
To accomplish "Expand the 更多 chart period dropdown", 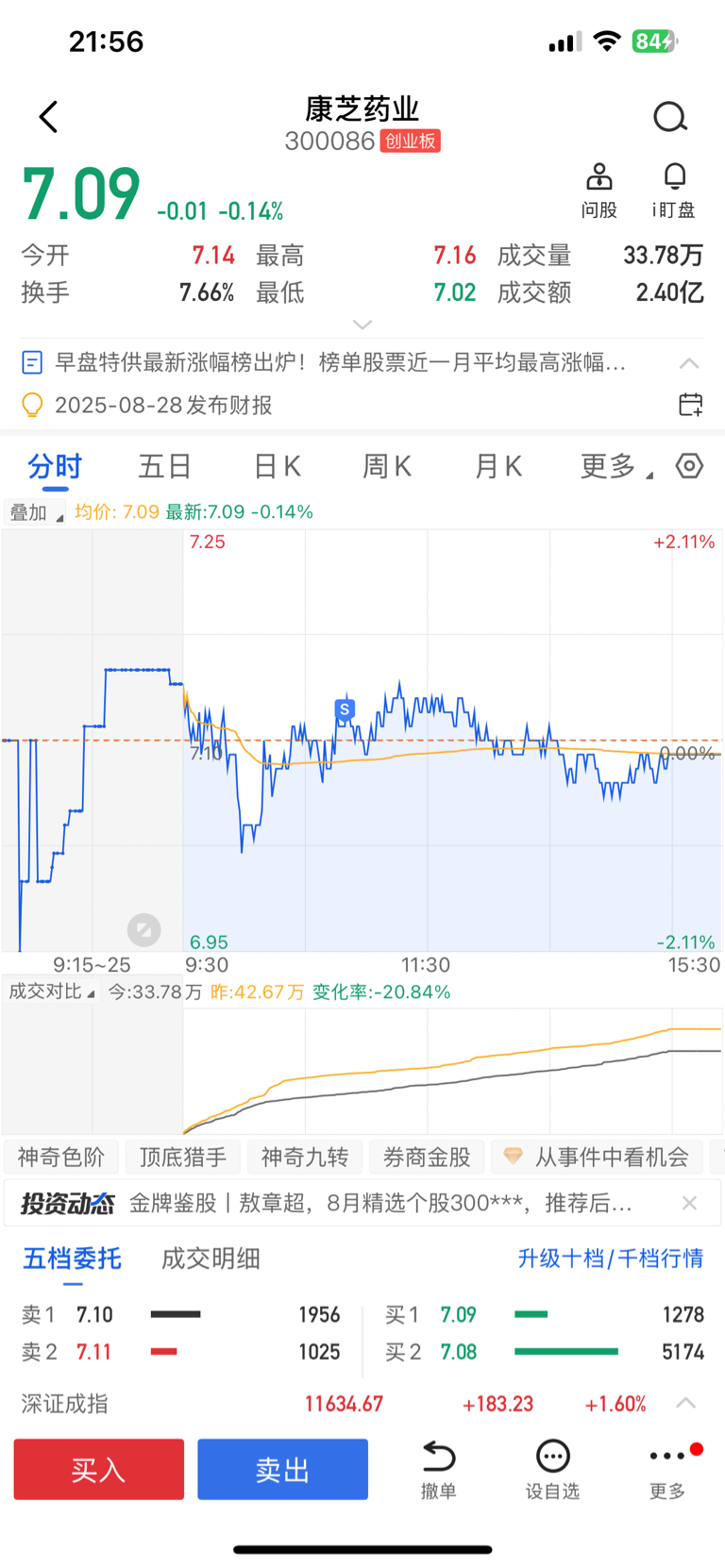I will click(x=616, y=466).
